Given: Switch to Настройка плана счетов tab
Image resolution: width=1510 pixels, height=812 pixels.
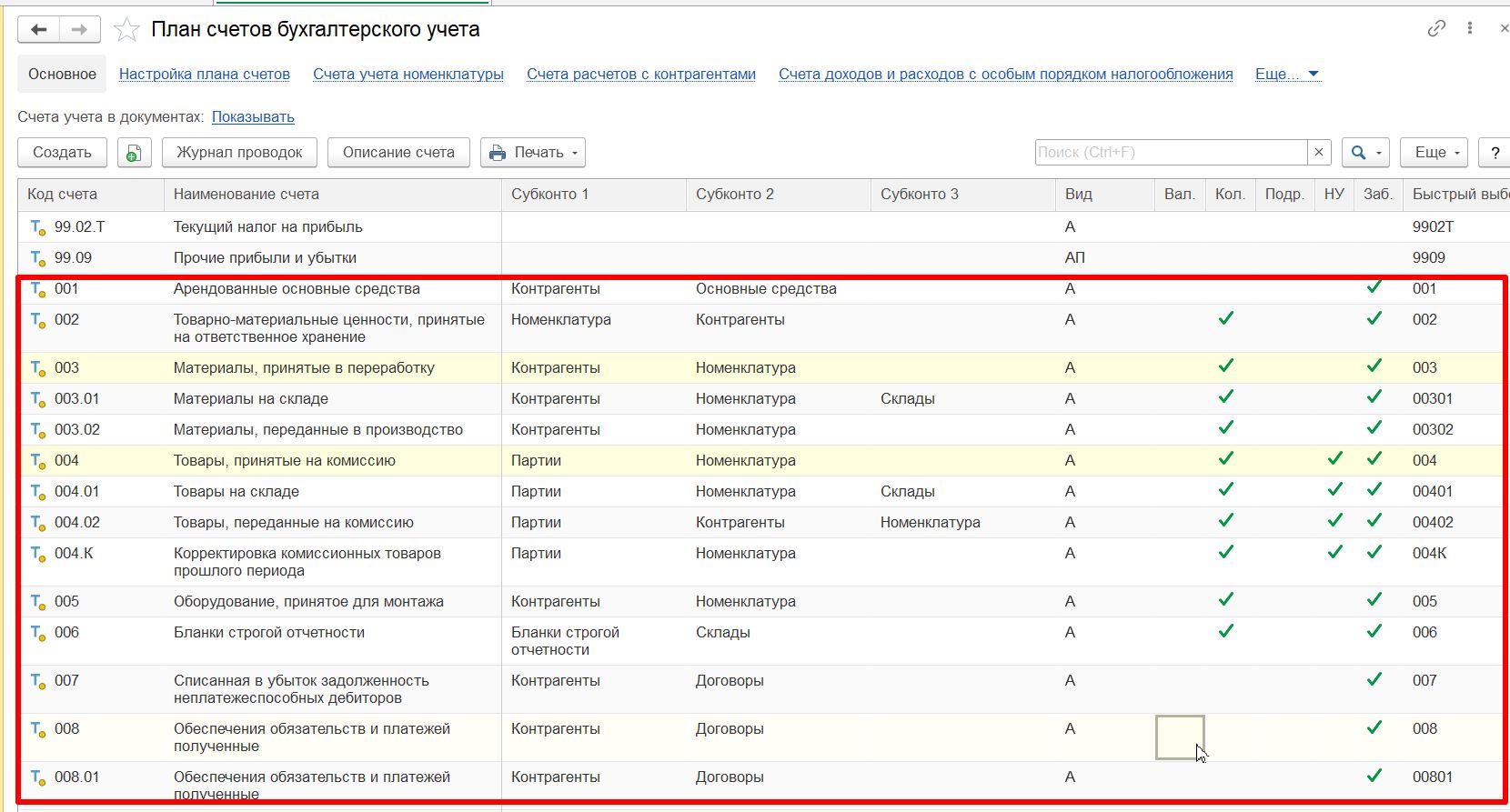Looking at the screenshot, I should tap(205, 75).
